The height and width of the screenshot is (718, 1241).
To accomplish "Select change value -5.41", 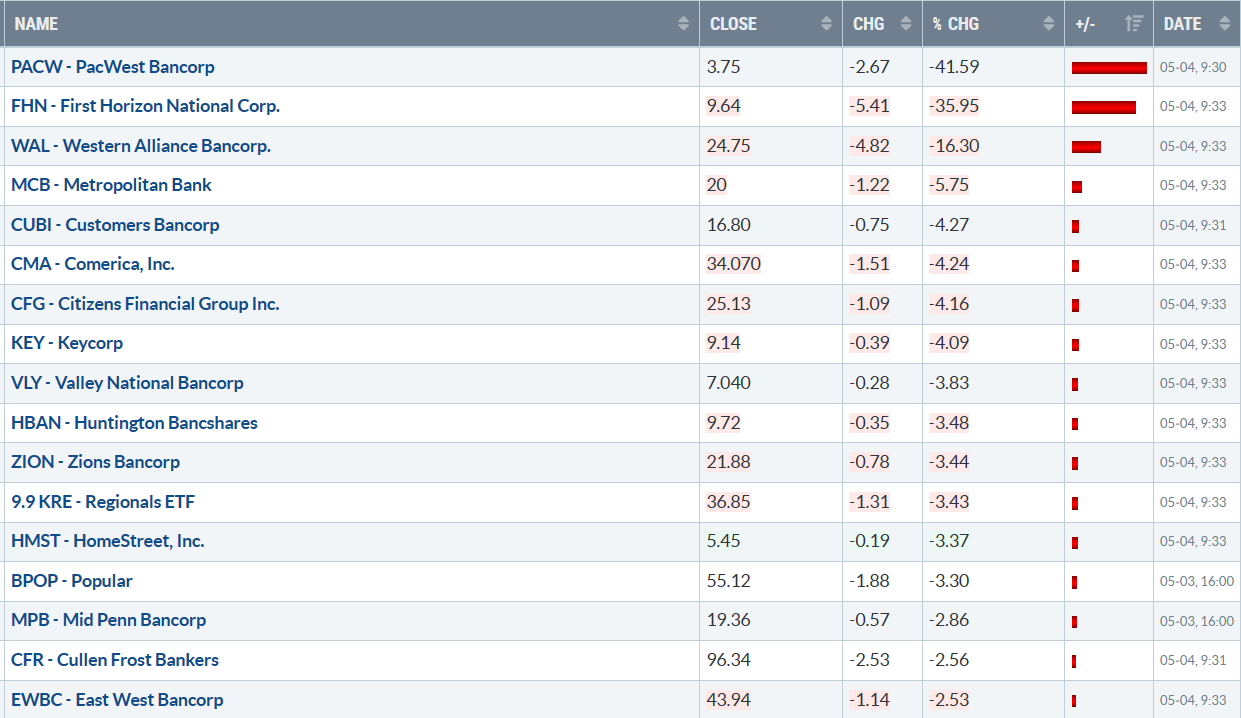I will (x=869, y=106).
